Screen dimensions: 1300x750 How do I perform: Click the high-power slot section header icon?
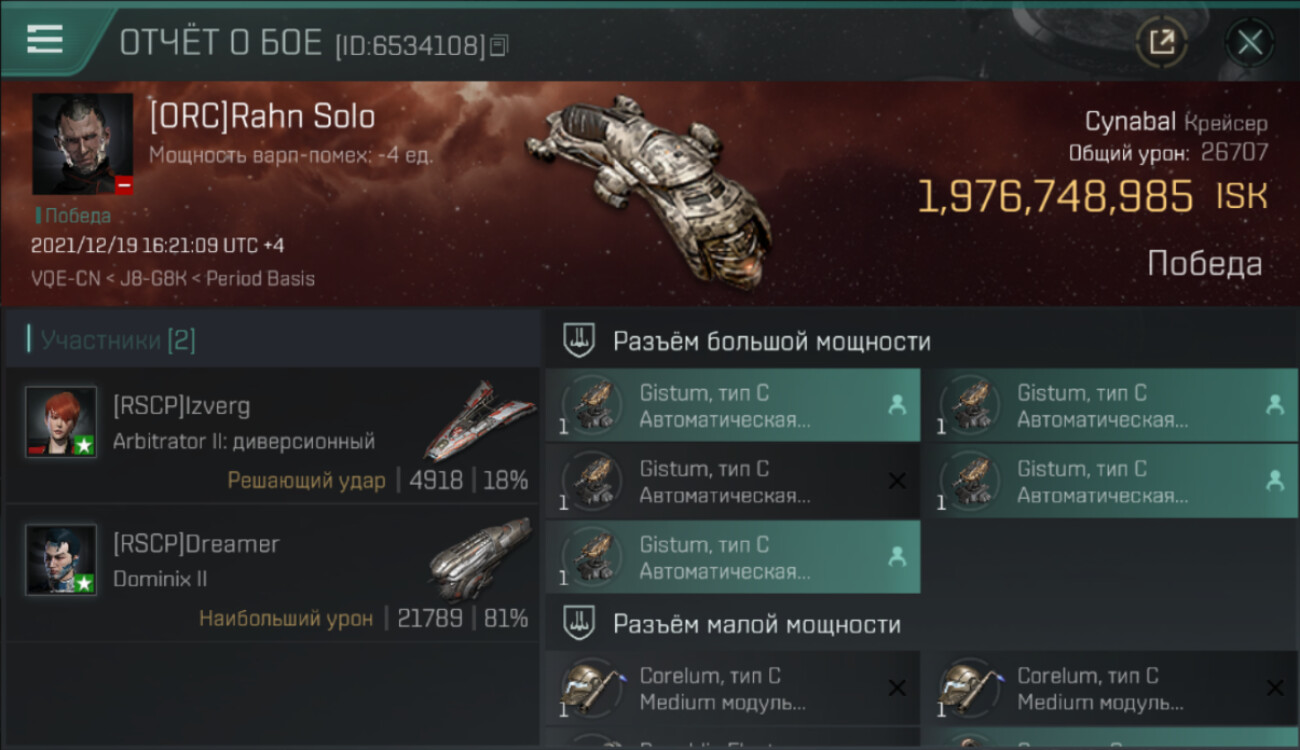pos(579,340)
